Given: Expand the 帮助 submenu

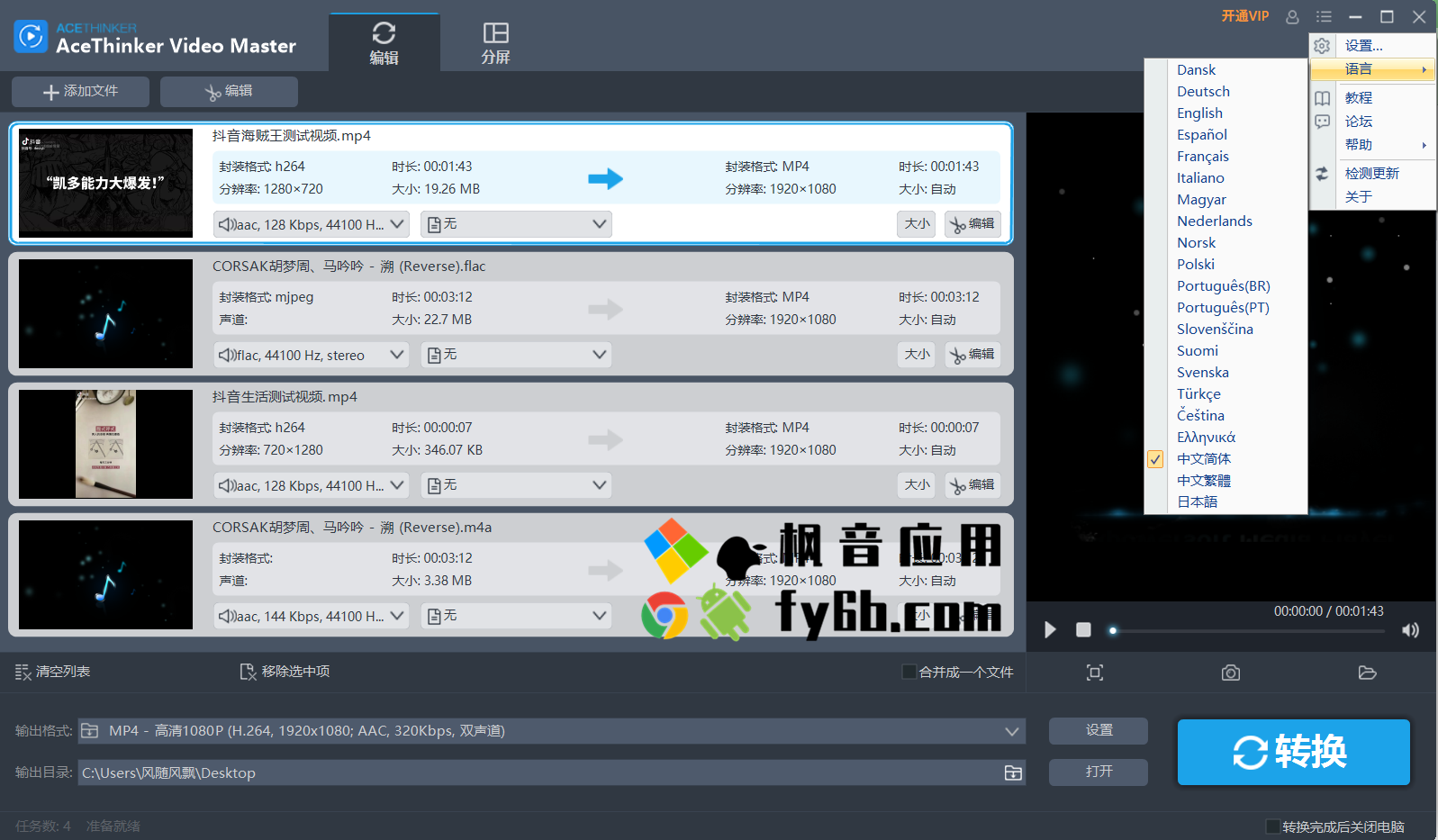Looking at the screenshot, I should coord(1372,144).
